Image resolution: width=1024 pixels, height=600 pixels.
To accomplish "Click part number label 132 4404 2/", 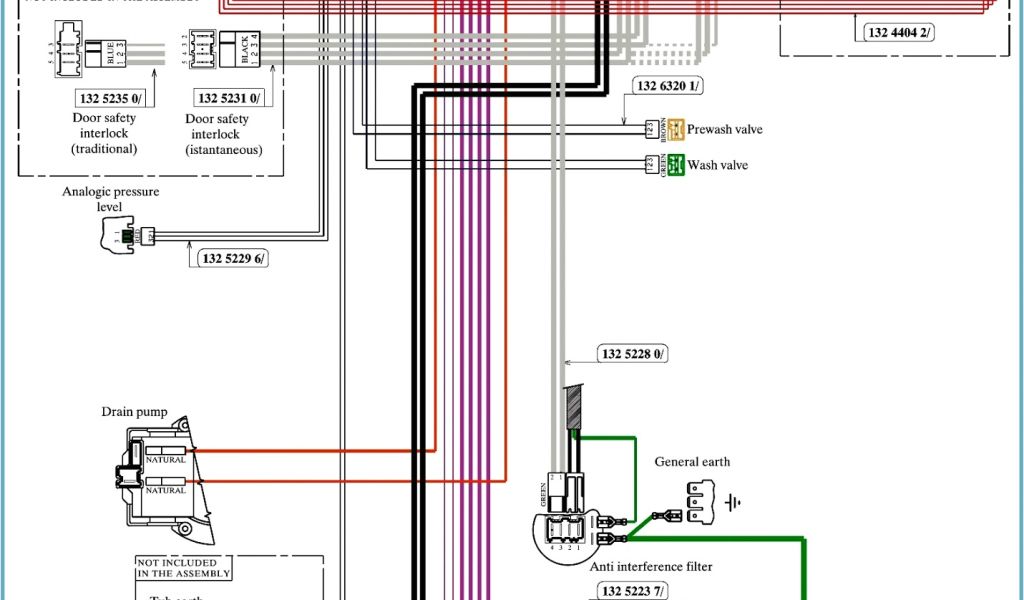I will [x=900, y=32].
